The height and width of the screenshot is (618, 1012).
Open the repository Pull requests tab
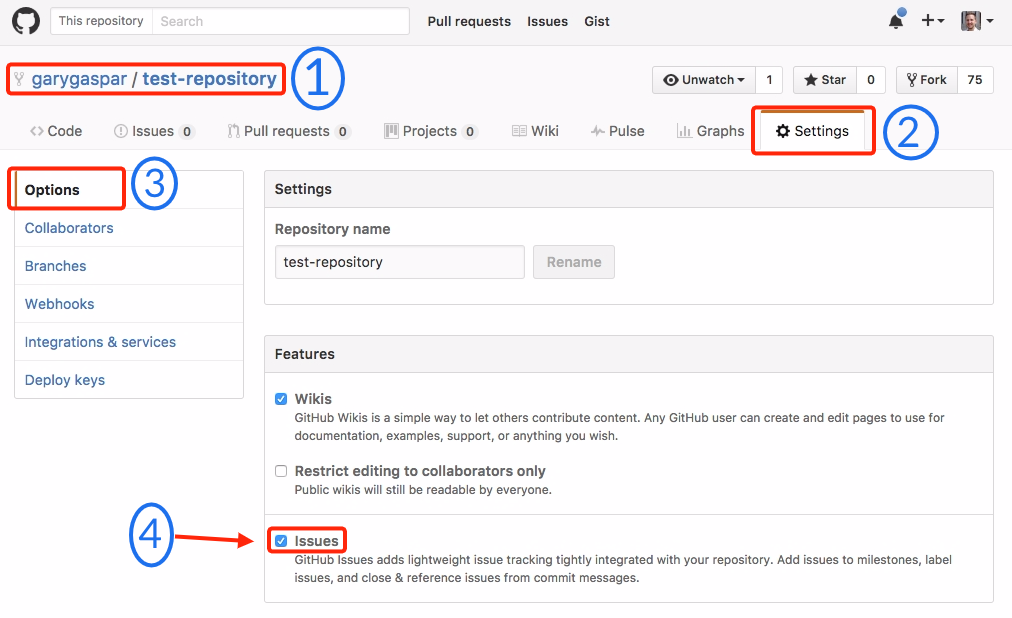click(x=288, y=131)
